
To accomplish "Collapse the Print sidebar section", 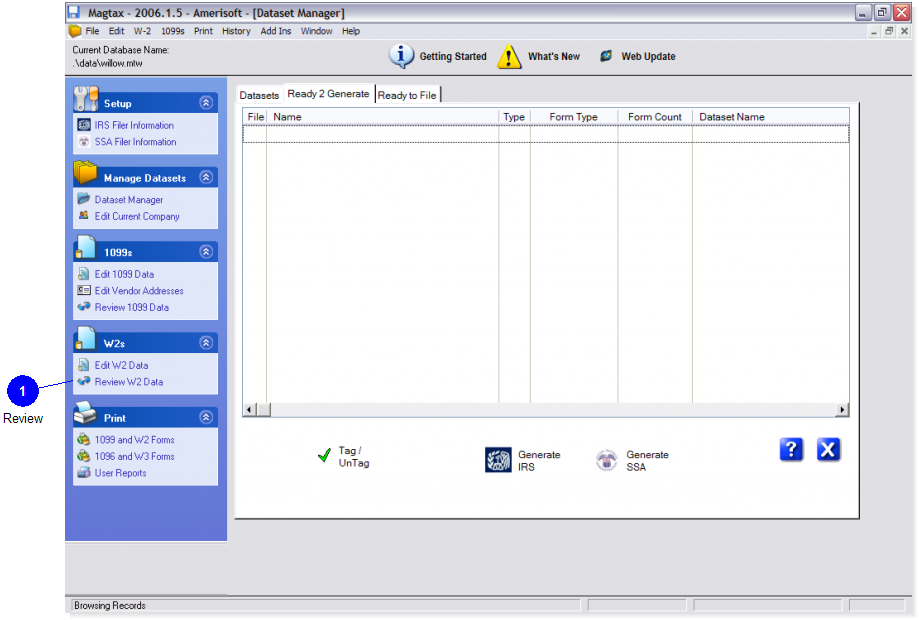I will click(x=206, y=417).
